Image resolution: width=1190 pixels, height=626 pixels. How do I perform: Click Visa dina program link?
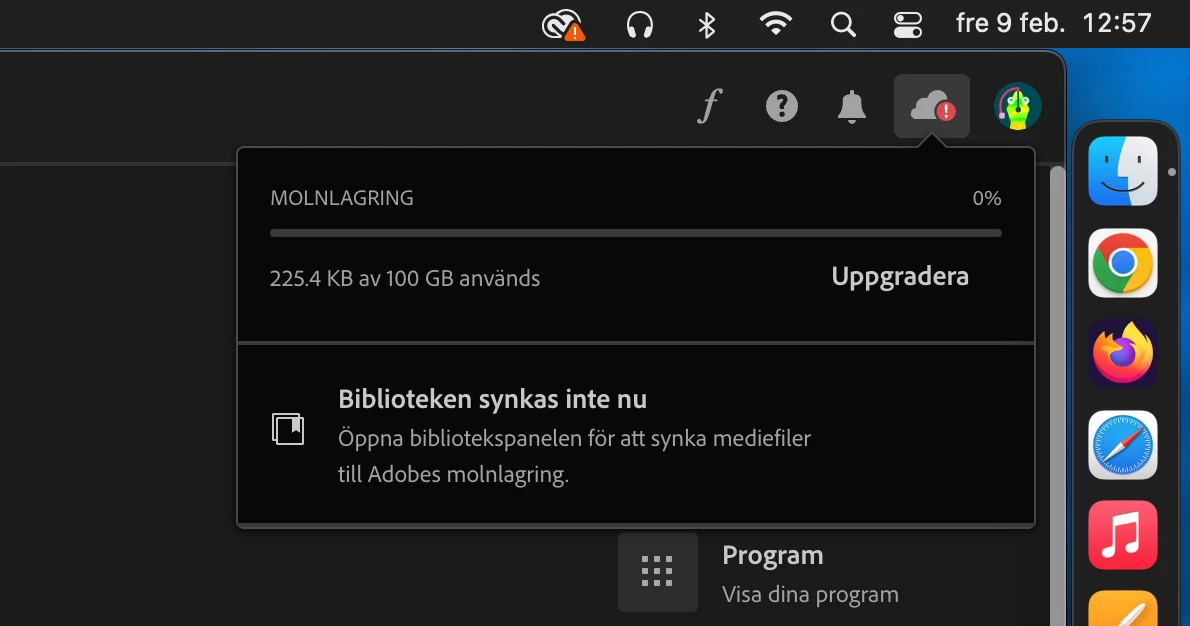point(810,594)
